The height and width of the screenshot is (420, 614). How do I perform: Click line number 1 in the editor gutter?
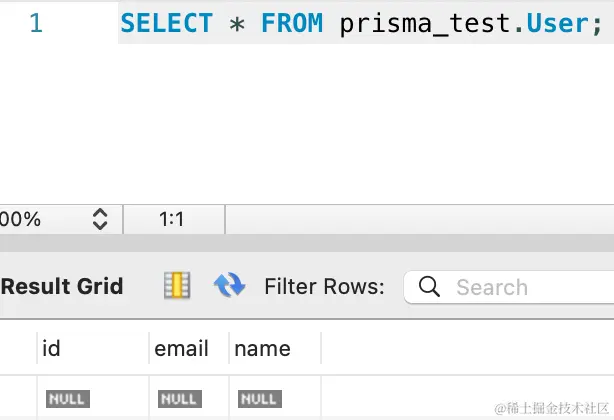pyautogui.click(x=36, y=23)
